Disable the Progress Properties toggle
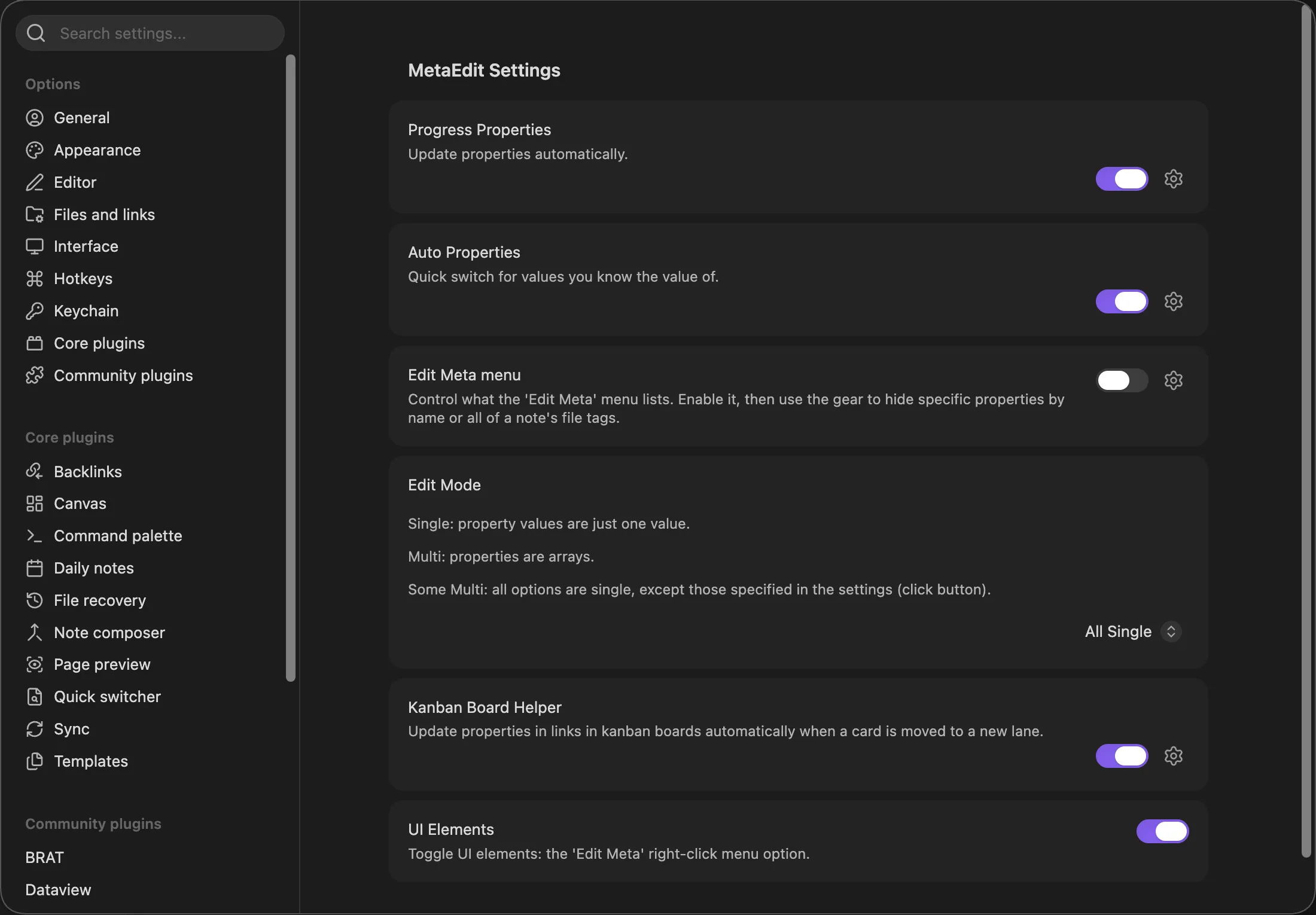The image size is (1316, 915). click(1122, 179)
